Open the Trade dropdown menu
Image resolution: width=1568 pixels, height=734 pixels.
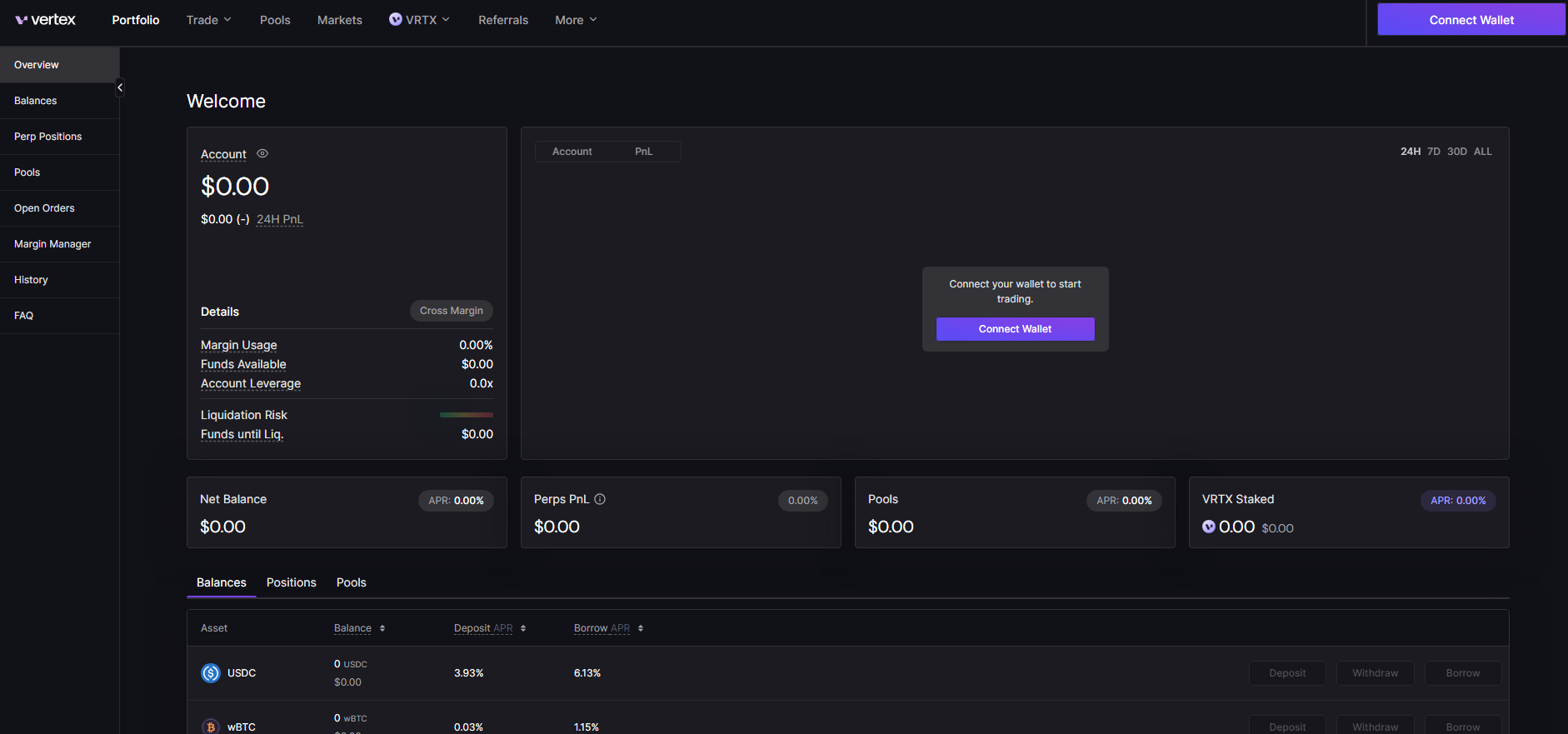point(209,20)
